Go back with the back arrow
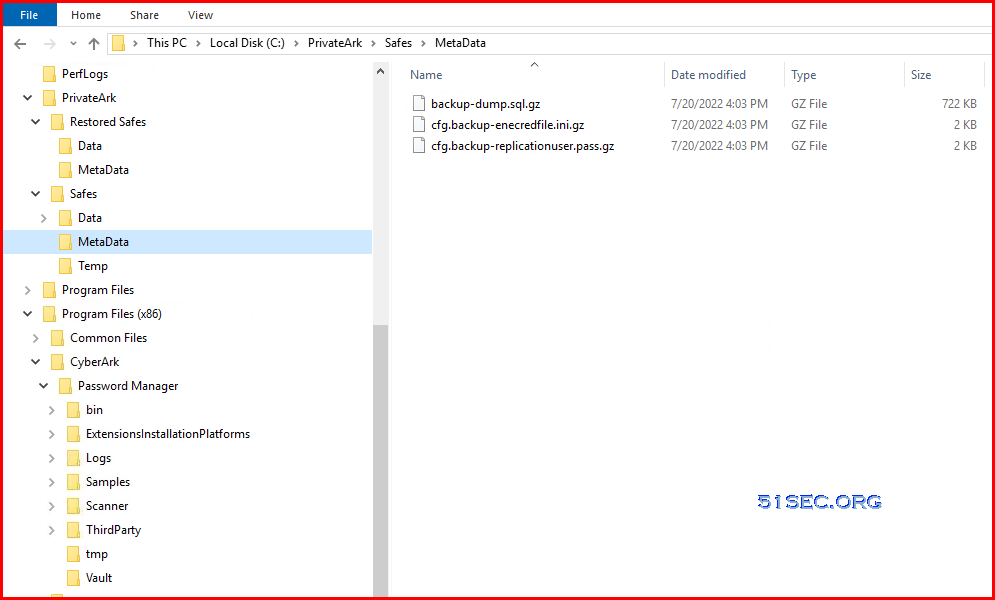Screen dimensions: 995x600 tap(20, 43)
